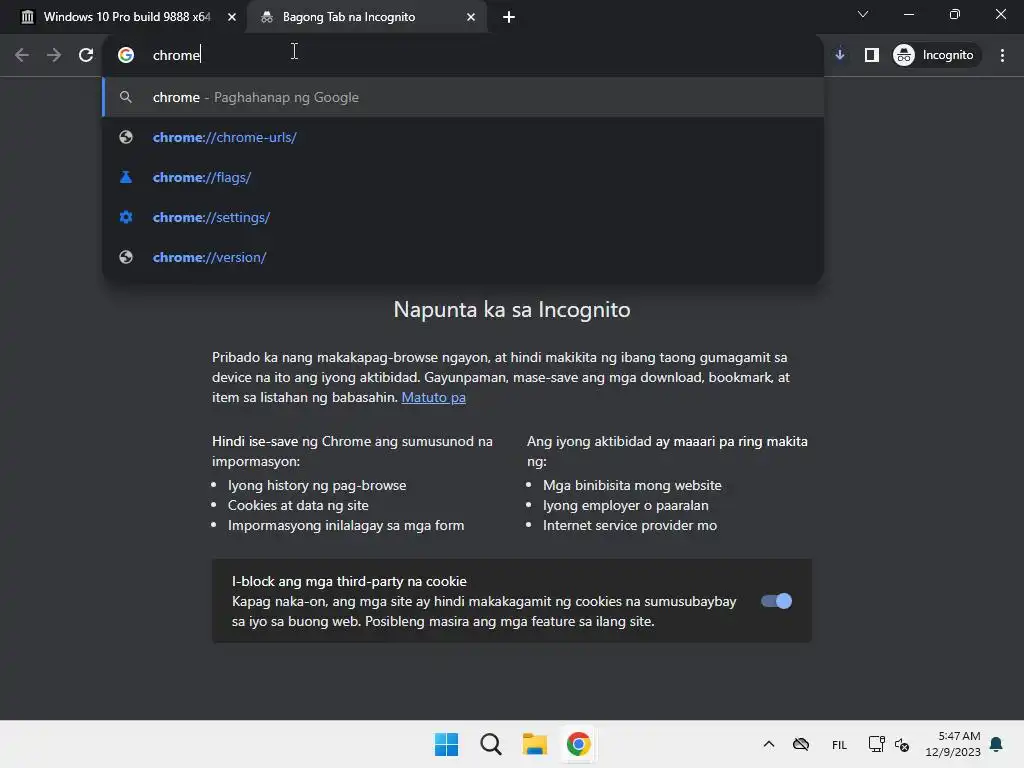1024x768 pixels.
Task: Switch to Windows 10 Pro build 9888 tab
Action: (x=127, y=17)
